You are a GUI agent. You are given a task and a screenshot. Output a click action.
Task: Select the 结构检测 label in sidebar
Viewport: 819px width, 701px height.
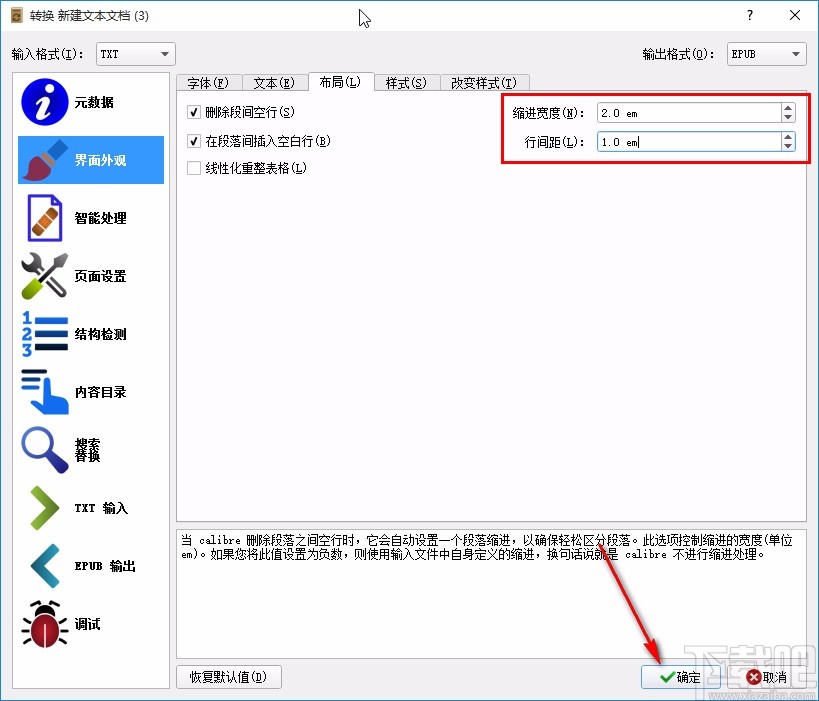point(100,334)
